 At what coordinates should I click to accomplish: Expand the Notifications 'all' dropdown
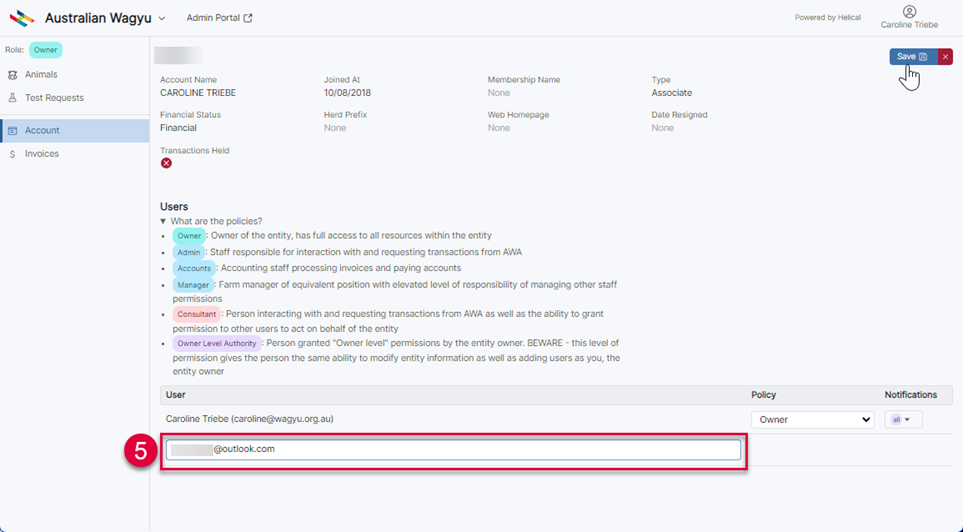pos(903,420)
